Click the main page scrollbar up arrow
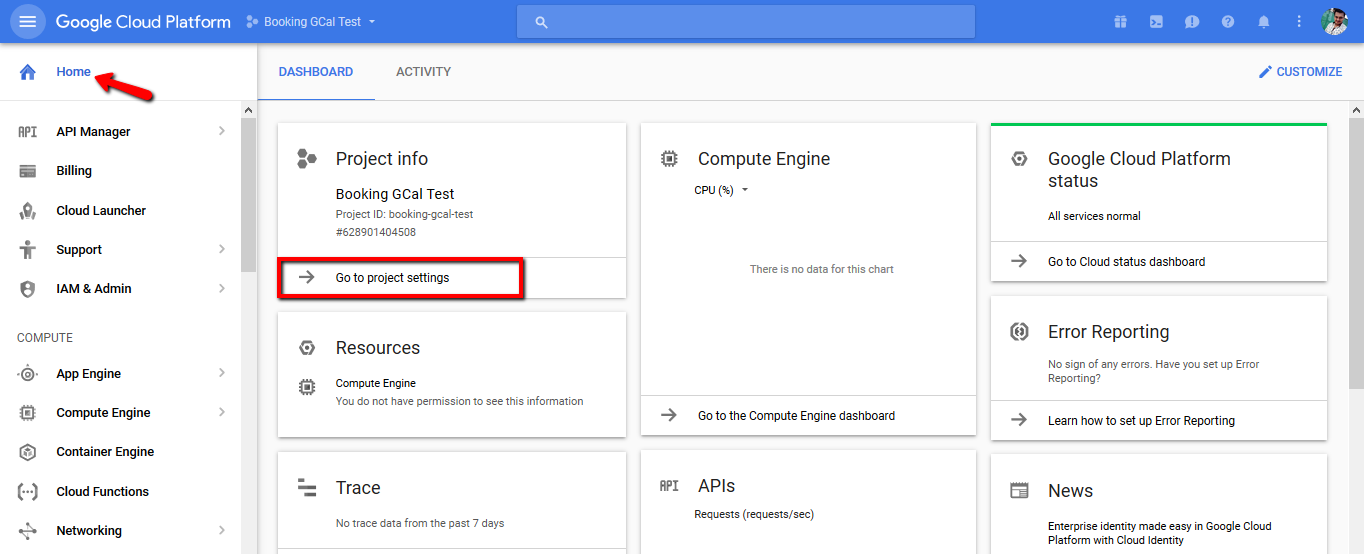 (x=1357, y=109)
